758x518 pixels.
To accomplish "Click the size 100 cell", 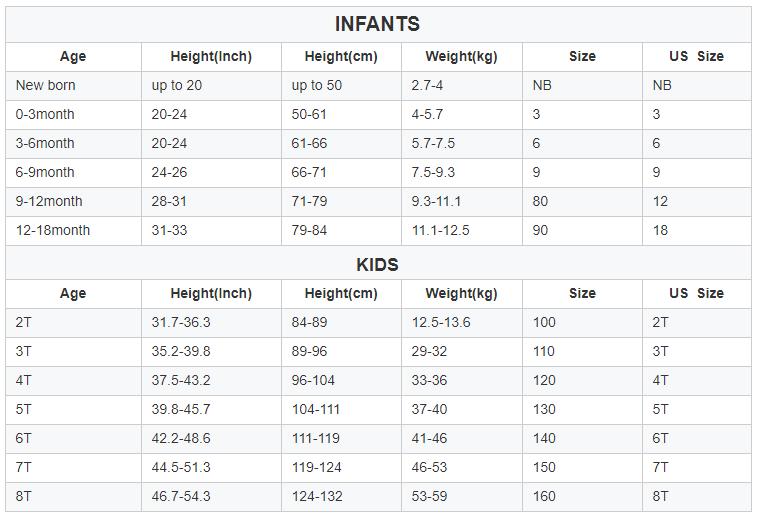I will [545, 323].
